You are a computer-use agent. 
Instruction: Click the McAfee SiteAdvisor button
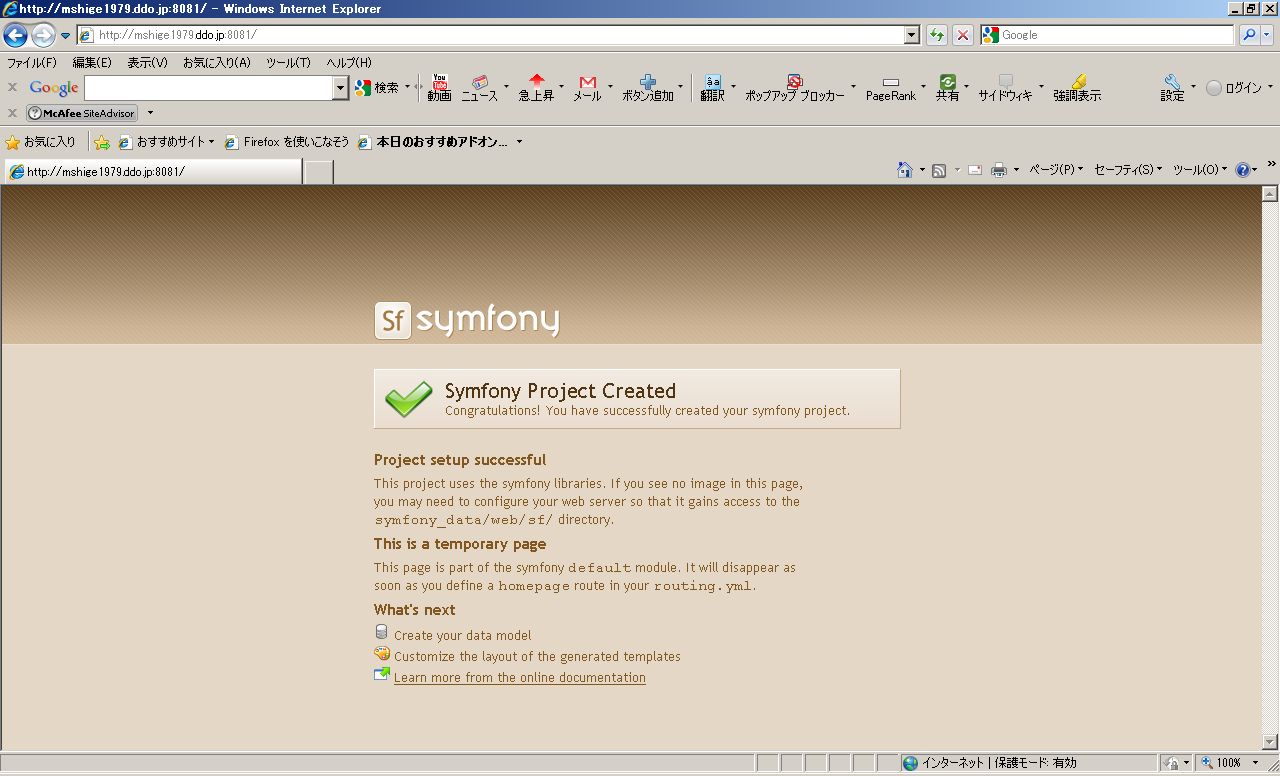[82, 113]
